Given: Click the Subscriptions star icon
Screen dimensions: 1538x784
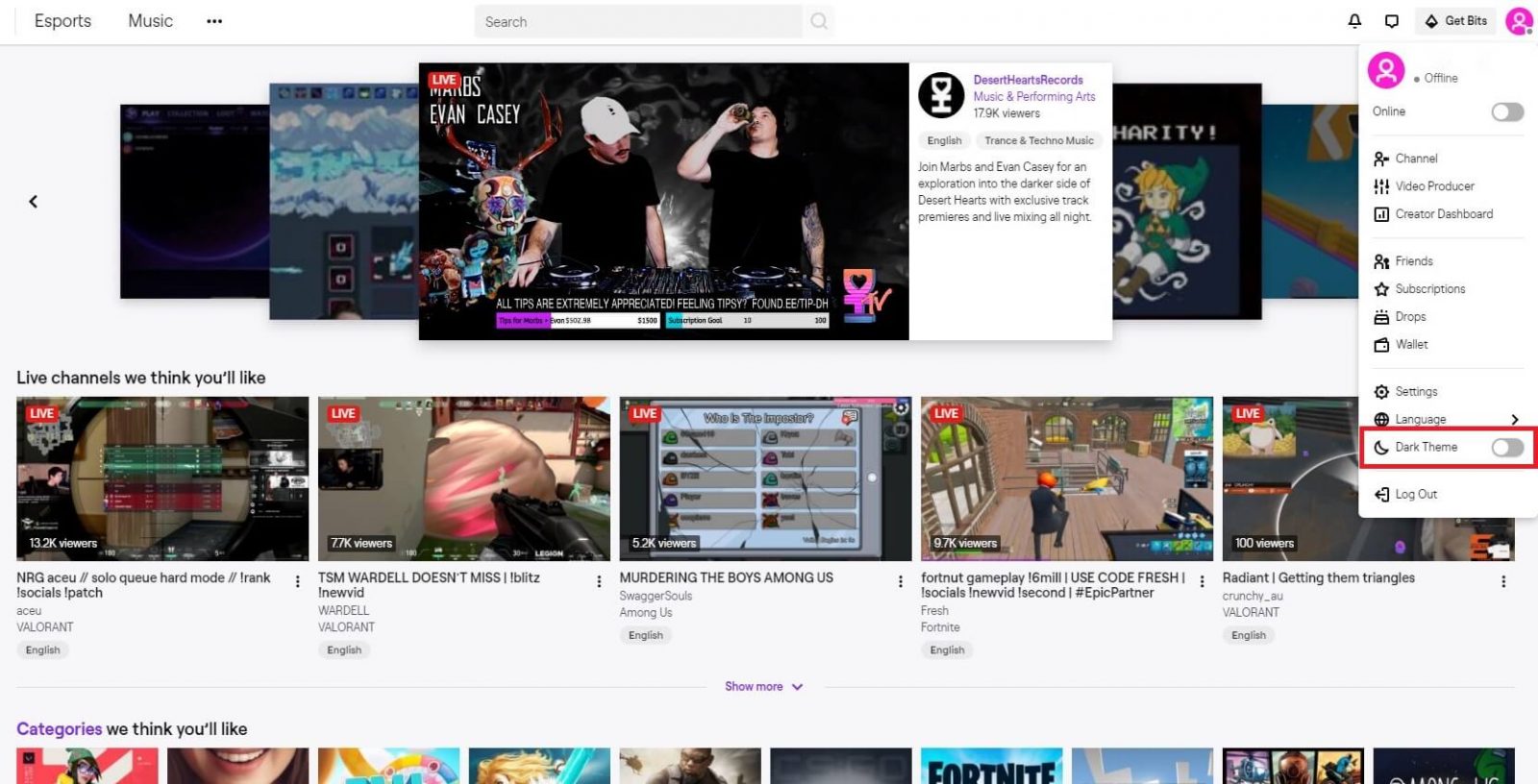Looking at the screenshot, I should coord(1381,289).
